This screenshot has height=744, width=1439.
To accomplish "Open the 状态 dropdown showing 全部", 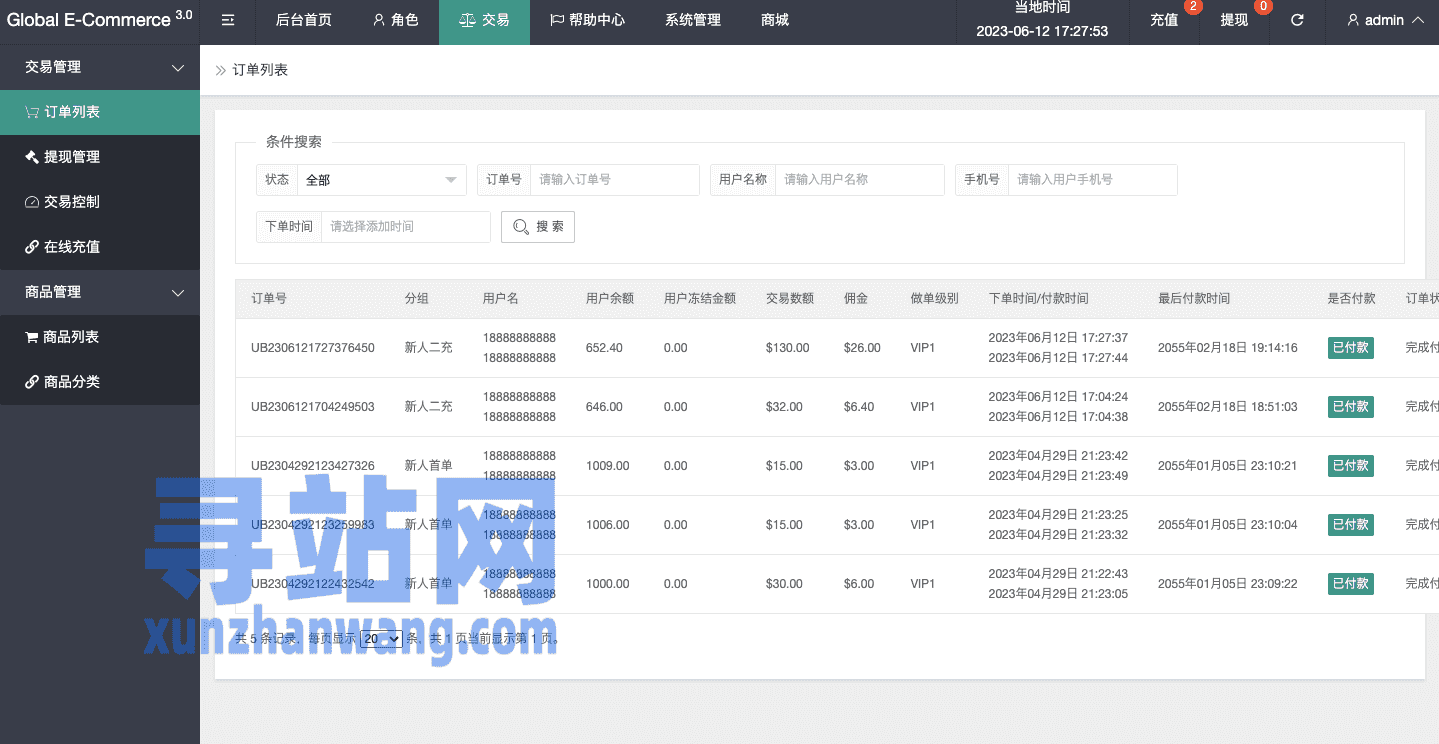I will click(x=381, y=180).
